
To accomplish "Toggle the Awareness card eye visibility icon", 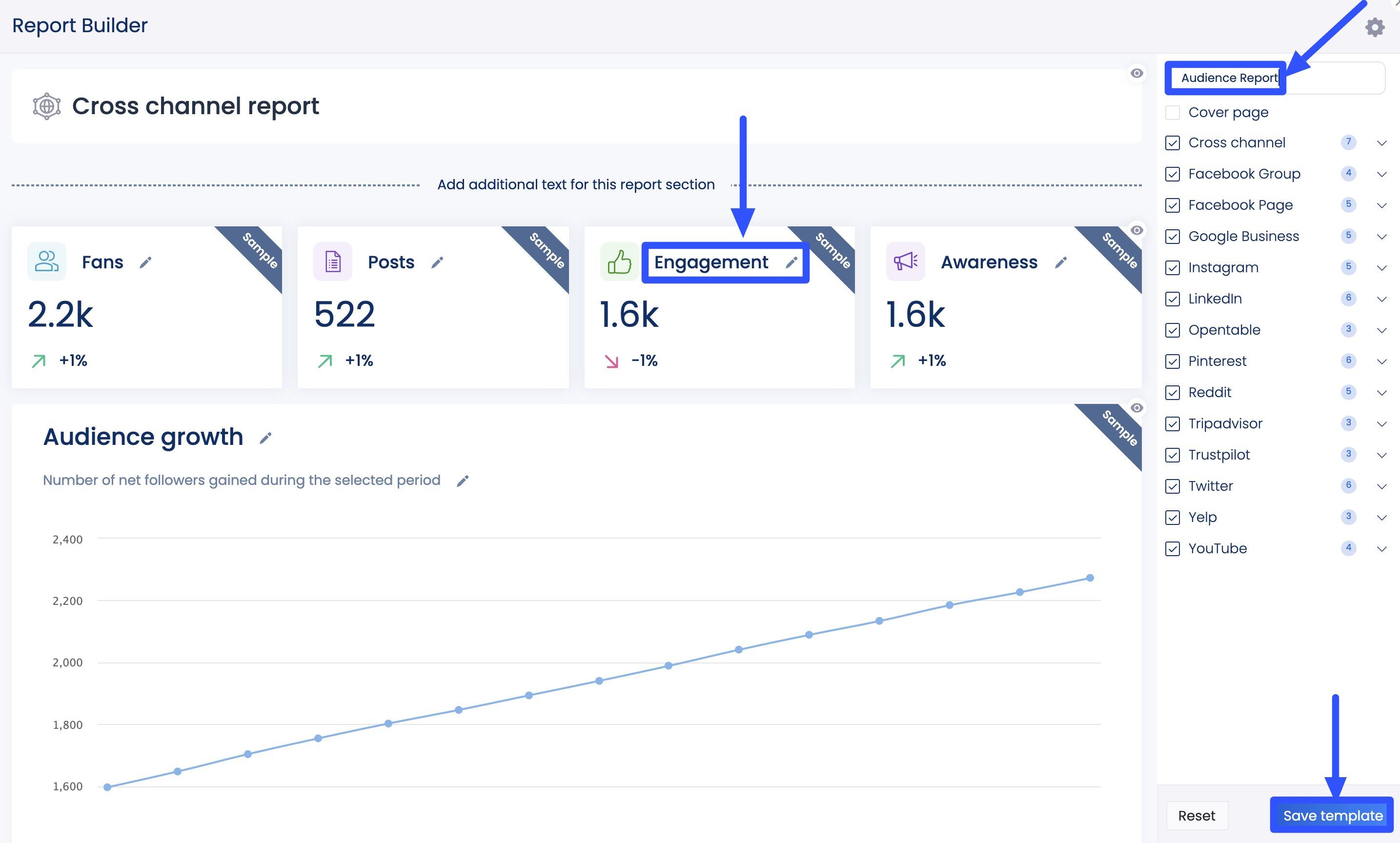I will (1137, 229).
